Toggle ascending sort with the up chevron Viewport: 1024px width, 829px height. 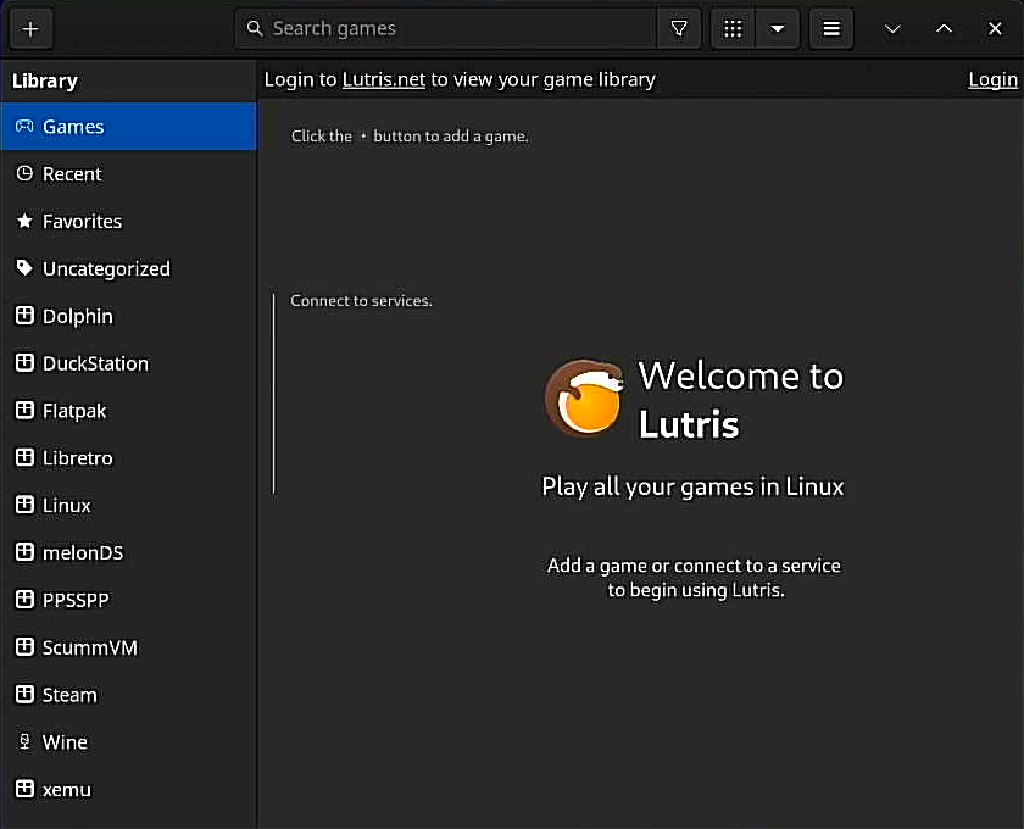coord(943,29)
